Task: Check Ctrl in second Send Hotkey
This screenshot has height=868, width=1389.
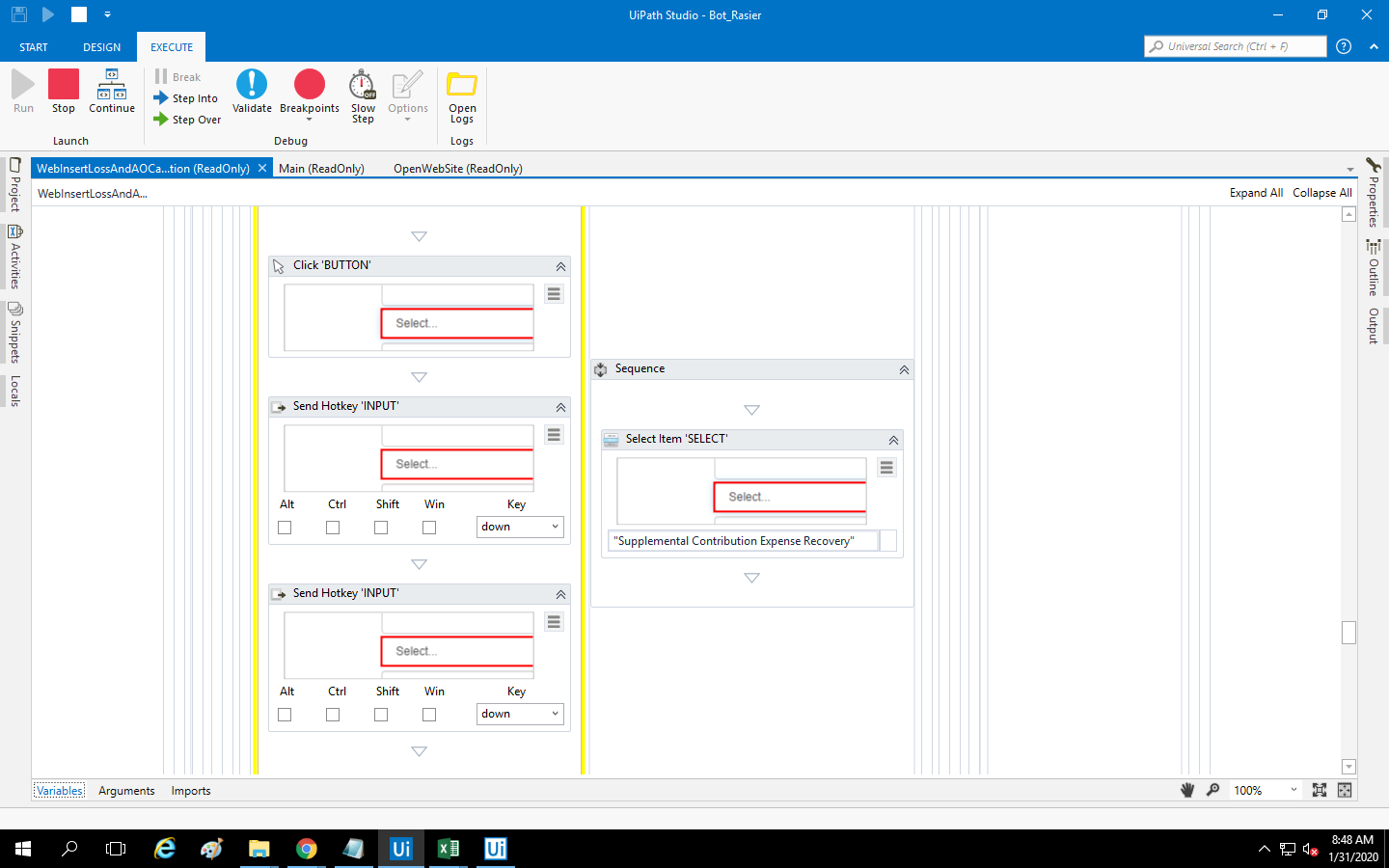Action: point(333,715)
